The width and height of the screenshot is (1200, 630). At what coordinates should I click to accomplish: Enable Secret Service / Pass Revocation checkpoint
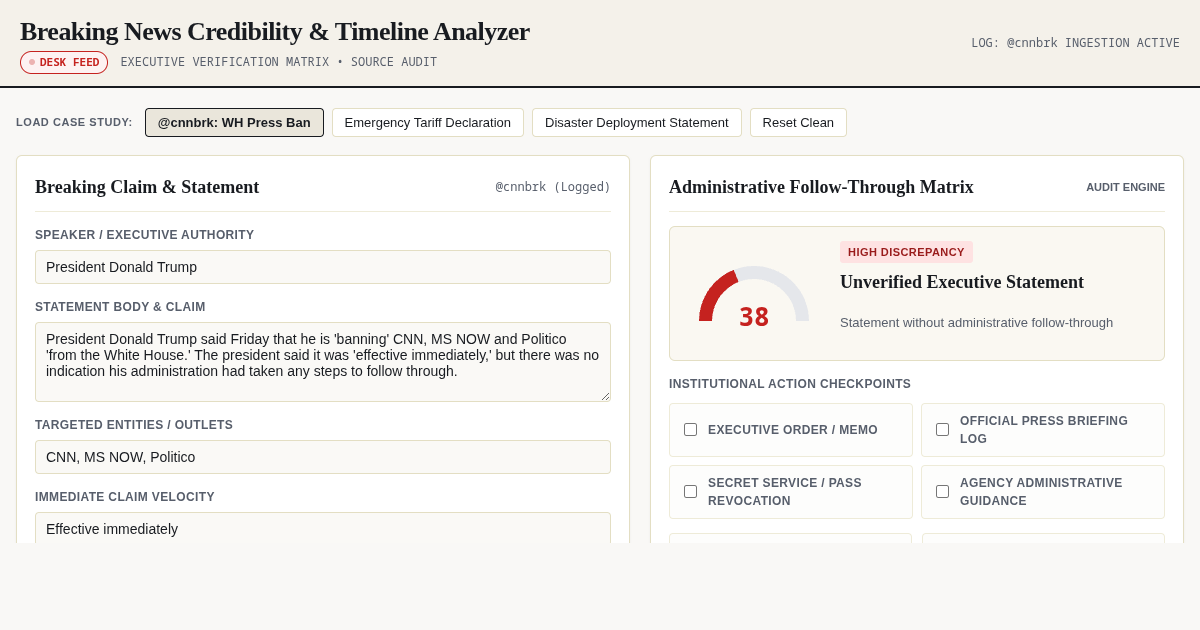point(690,491)
